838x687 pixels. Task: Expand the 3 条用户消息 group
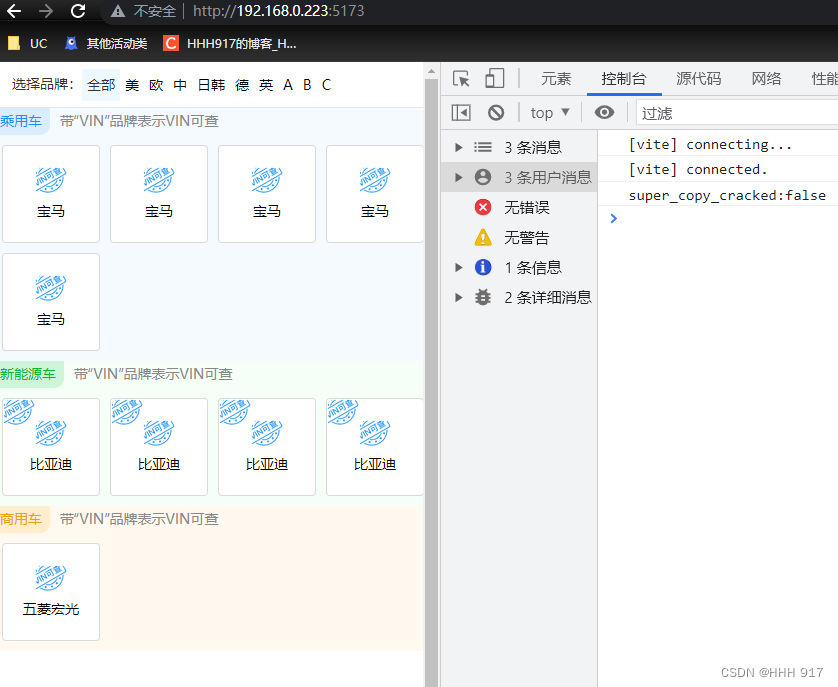(458, 177)
